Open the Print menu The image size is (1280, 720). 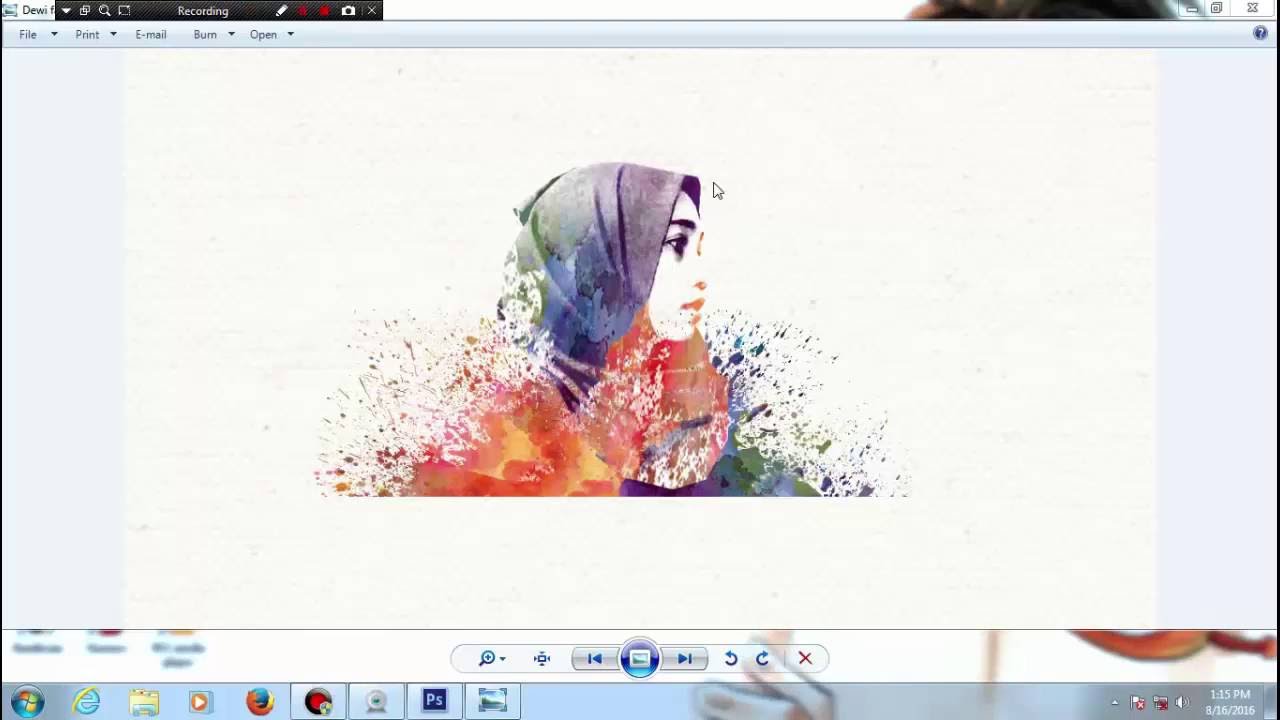click(x=87, y=34)
